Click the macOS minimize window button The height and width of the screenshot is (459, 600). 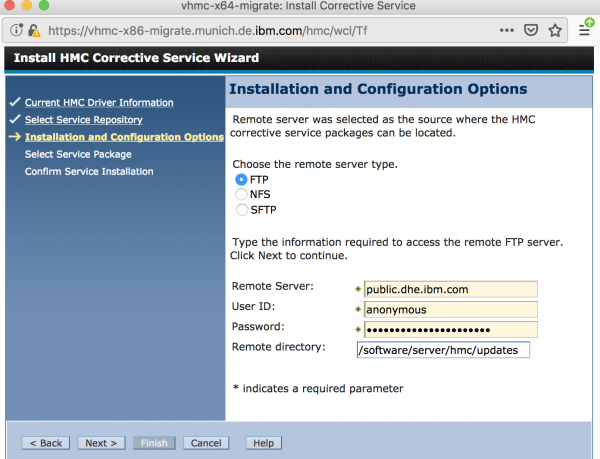coord(26,5)
